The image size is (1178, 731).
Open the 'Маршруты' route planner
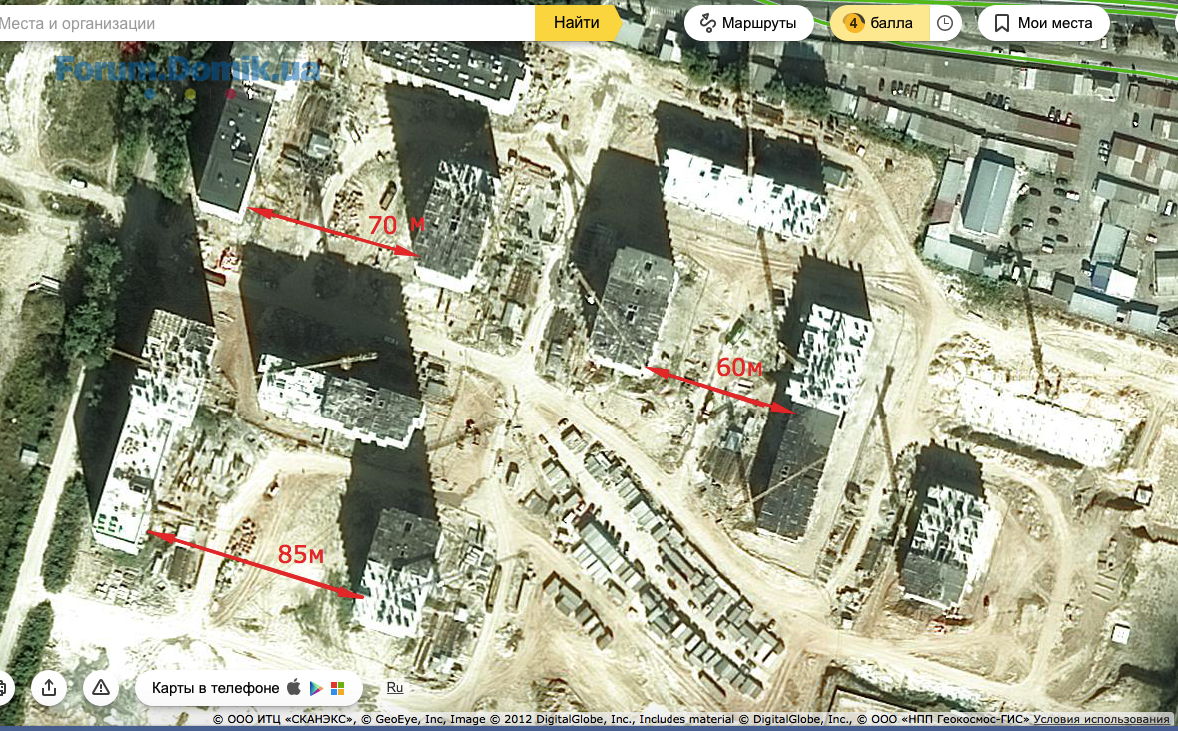(x=748, y=23)
